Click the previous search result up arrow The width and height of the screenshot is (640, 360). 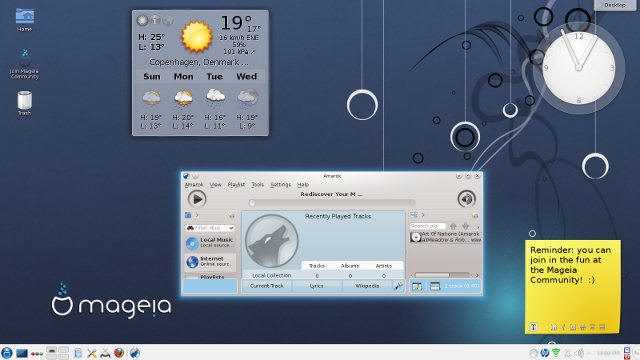[x=453, y=226]
